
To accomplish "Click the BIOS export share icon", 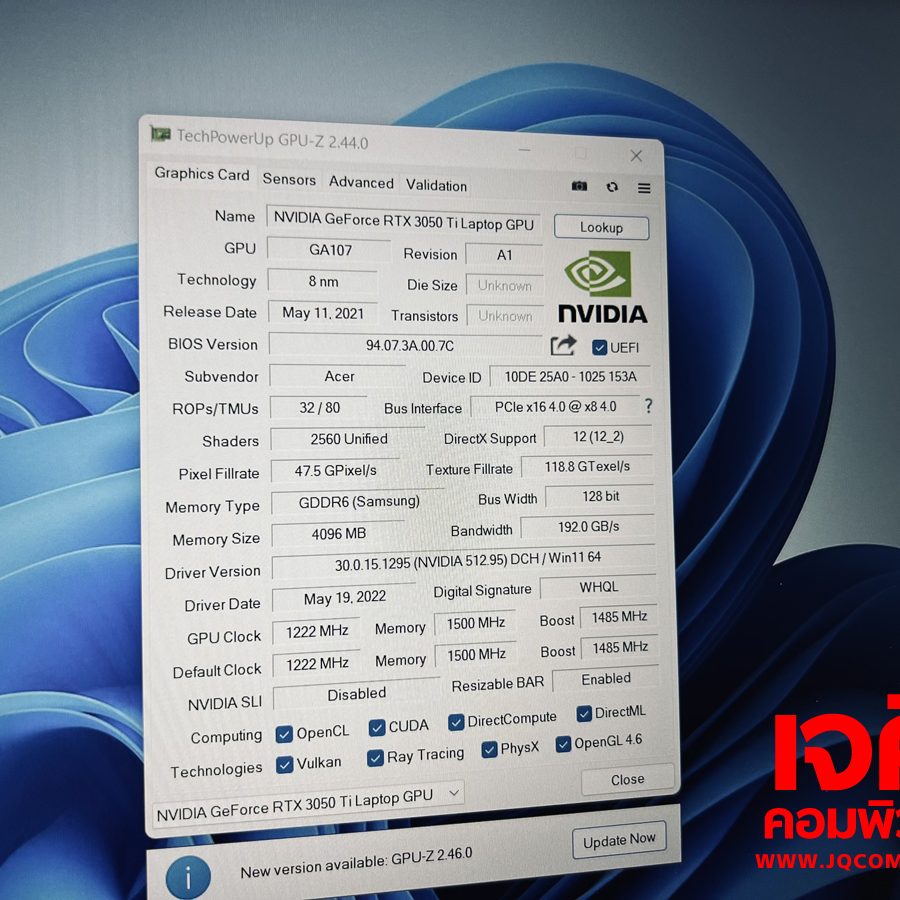I will tap(562, 345).
